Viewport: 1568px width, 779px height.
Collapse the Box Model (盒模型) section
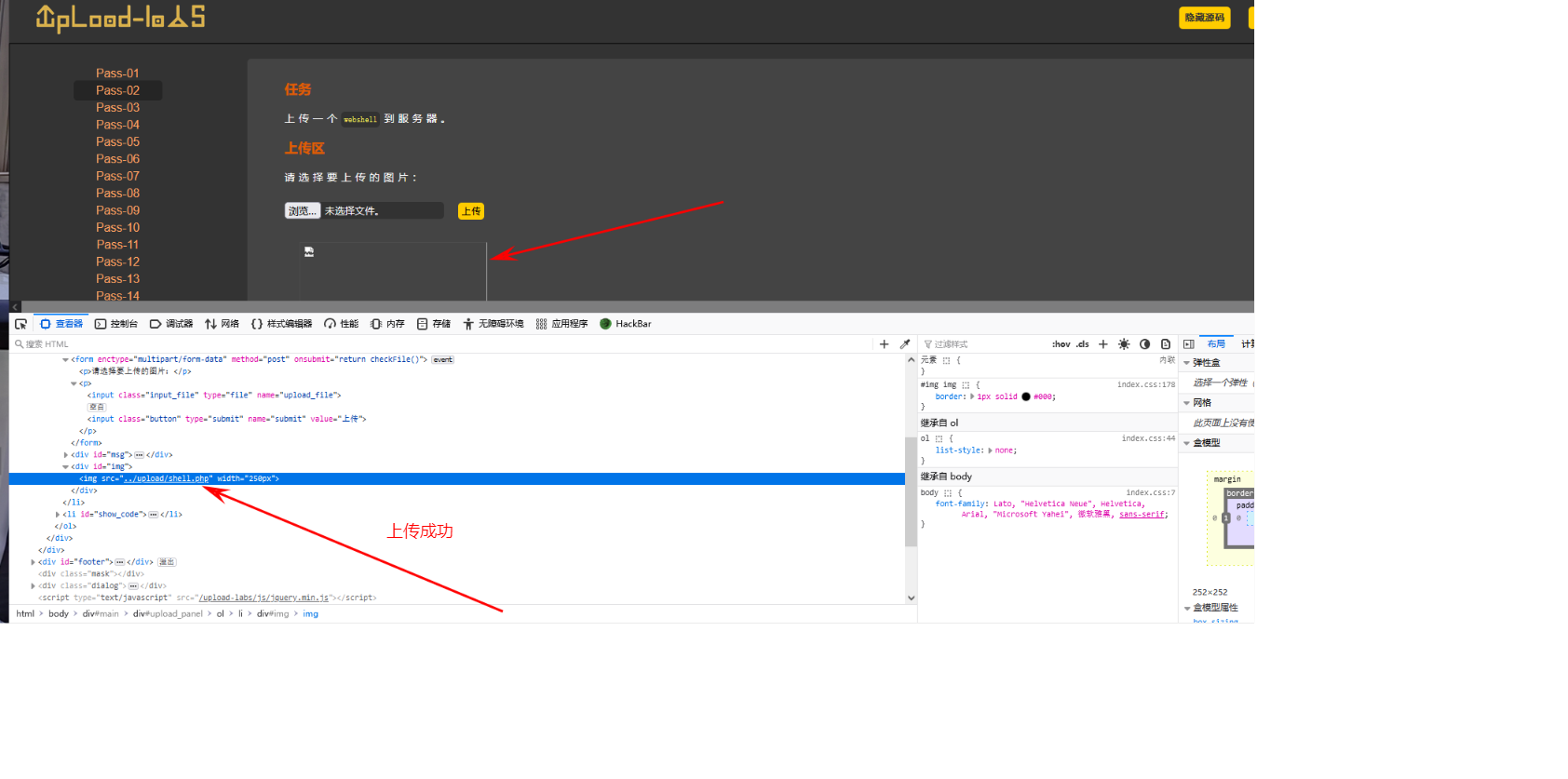pos(1186,443)
